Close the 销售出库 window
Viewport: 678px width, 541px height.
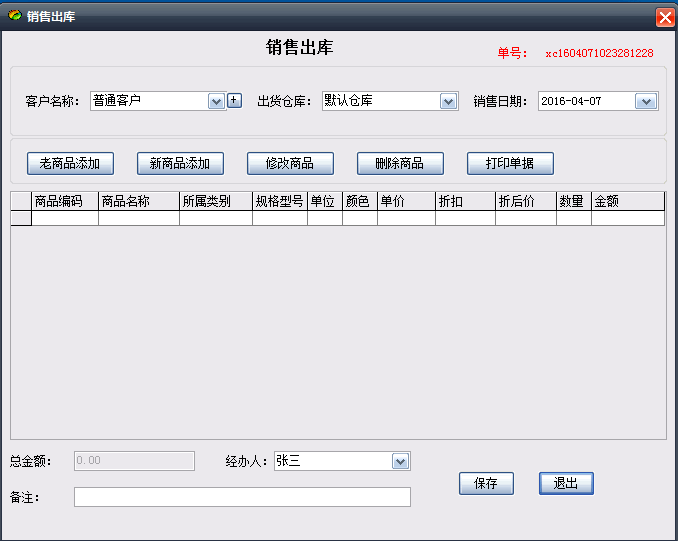coord(664,17)
